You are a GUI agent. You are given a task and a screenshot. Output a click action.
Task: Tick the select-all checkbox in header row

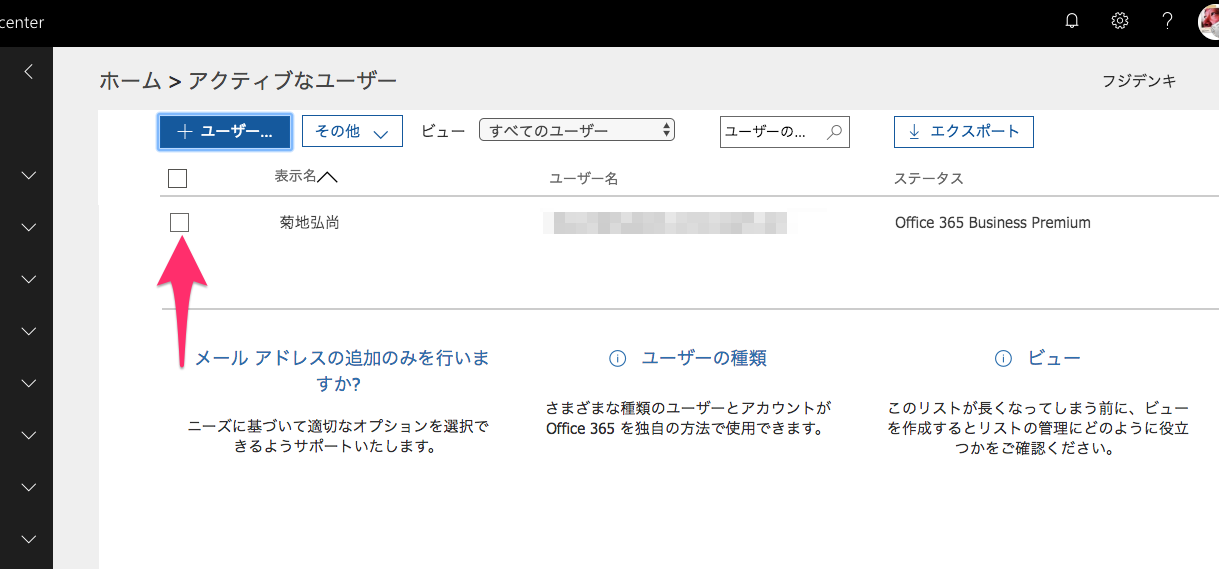click(x=178, y=179)
